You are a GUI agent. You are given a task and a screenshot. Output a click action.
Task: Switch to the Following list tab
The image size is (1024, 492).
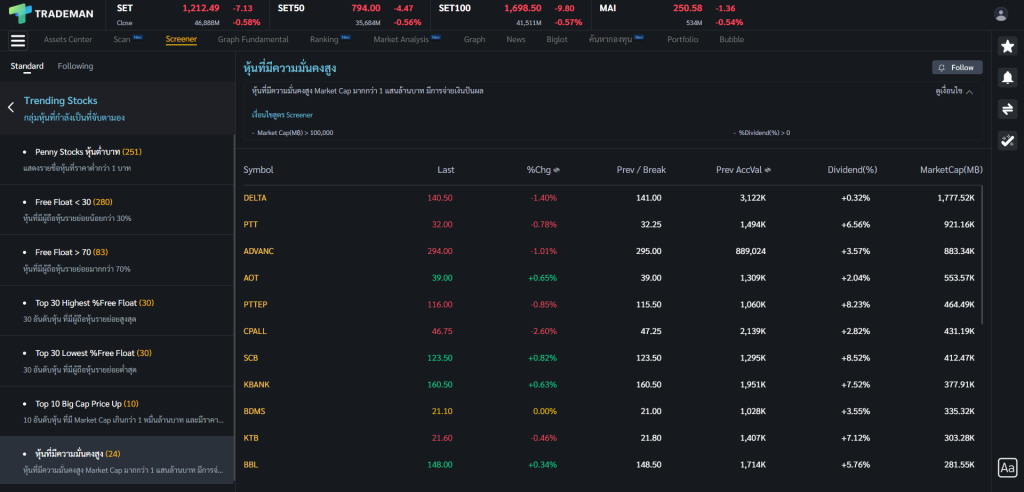(x=75, y=66)
